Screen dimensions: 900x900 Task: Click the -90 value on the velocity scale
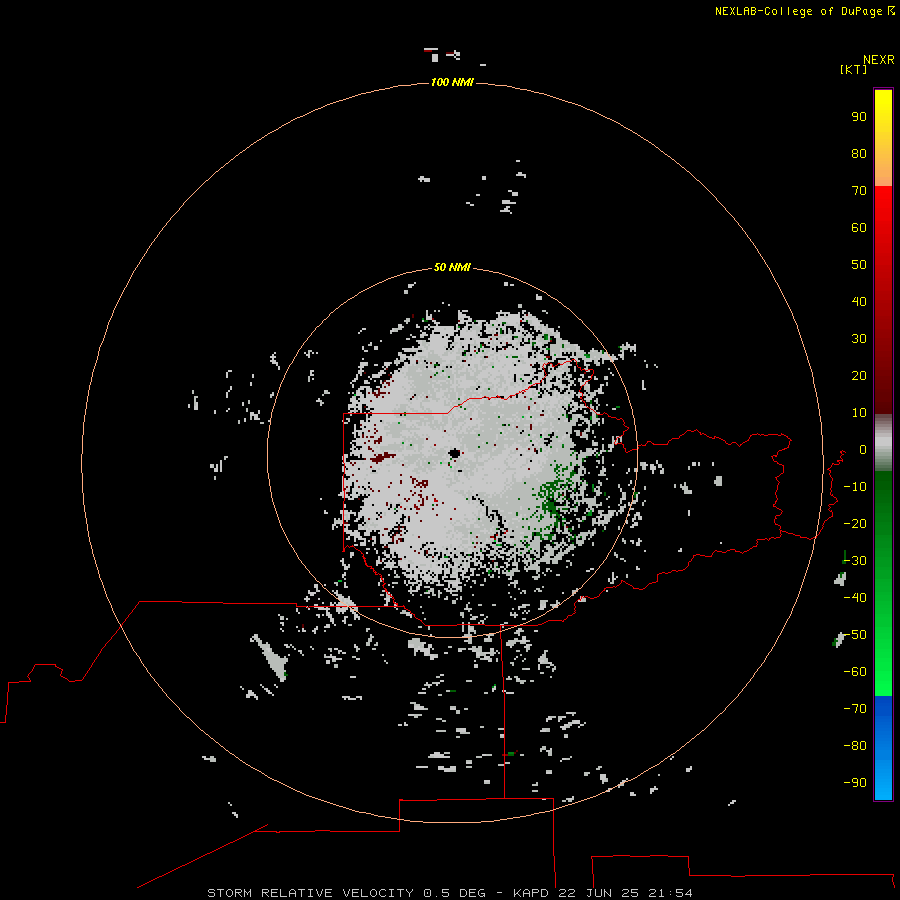coord(855,783)
